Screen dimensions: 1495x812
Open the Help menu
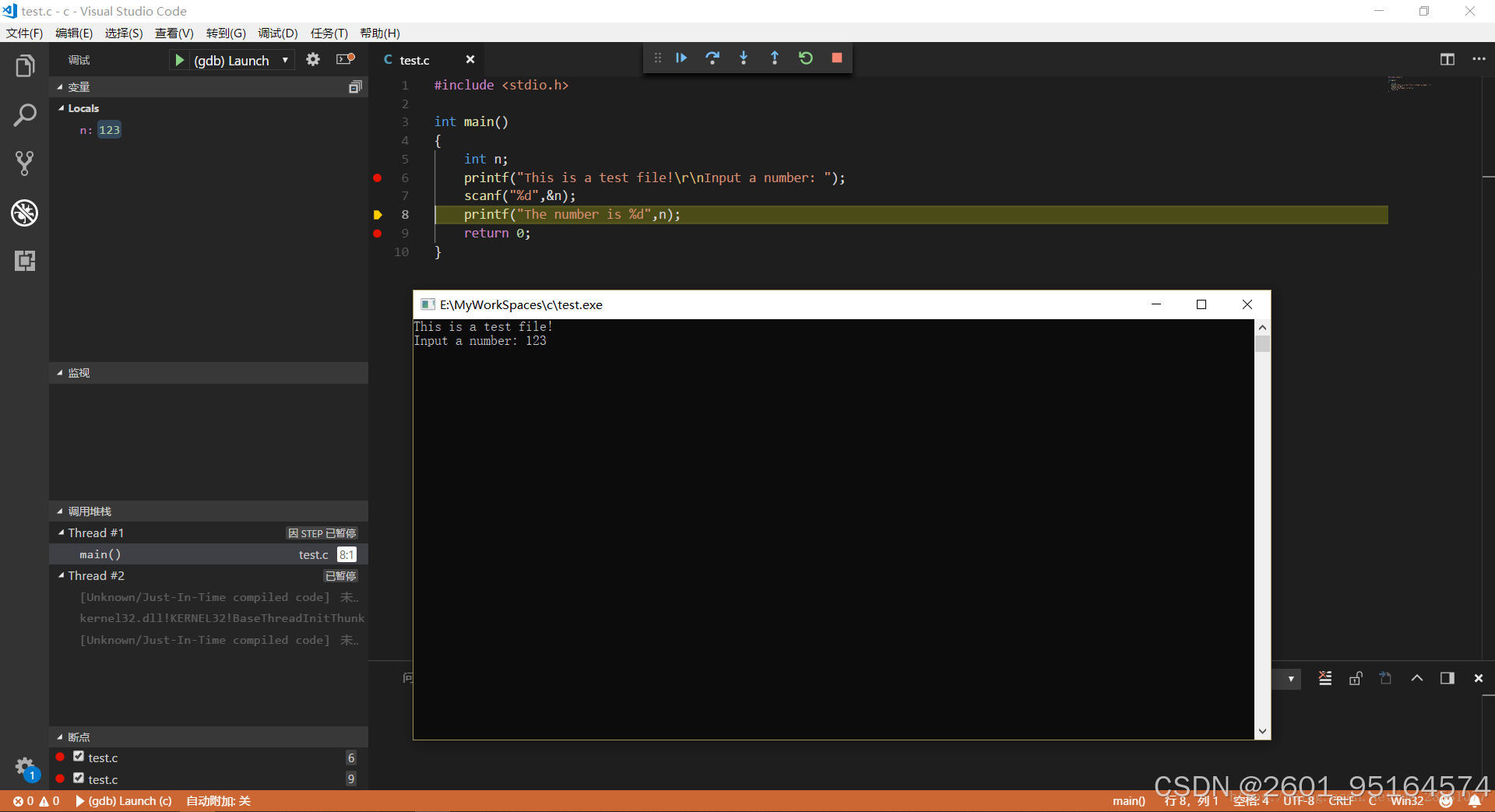coord(380,33)
